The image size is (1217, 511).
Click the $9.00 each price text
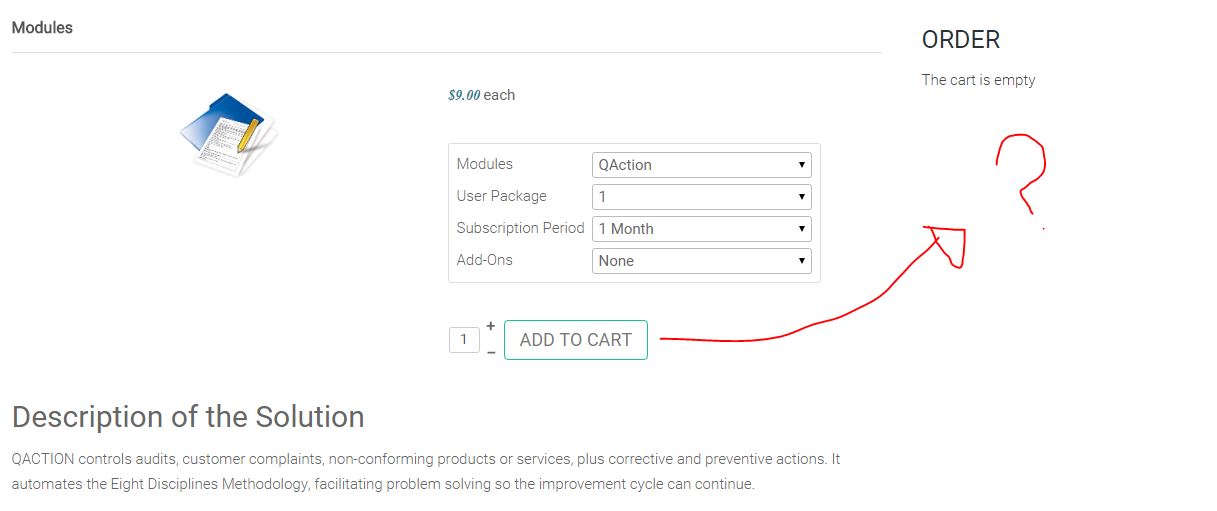point(481,95)
